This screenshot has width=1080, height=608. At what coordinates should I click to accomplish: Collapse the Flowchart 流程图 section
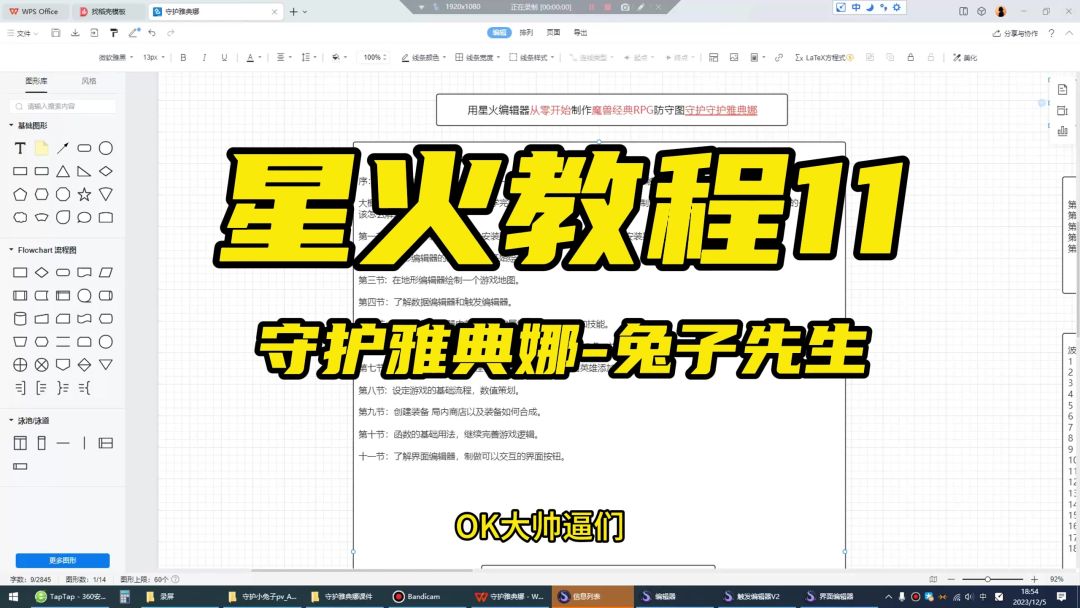point(11,250)
